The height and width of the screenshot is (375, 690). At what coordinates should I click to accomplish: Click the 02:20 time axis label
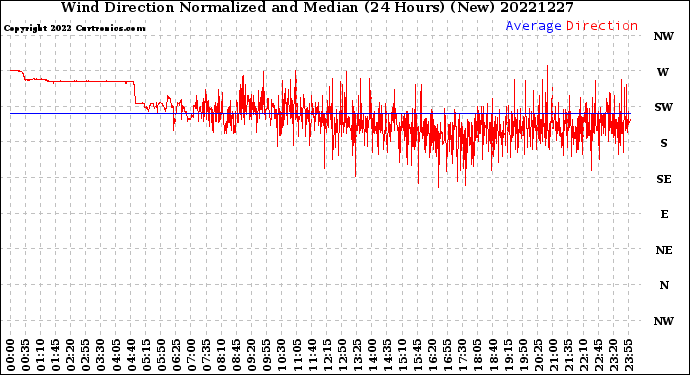[x=71, y=355]
